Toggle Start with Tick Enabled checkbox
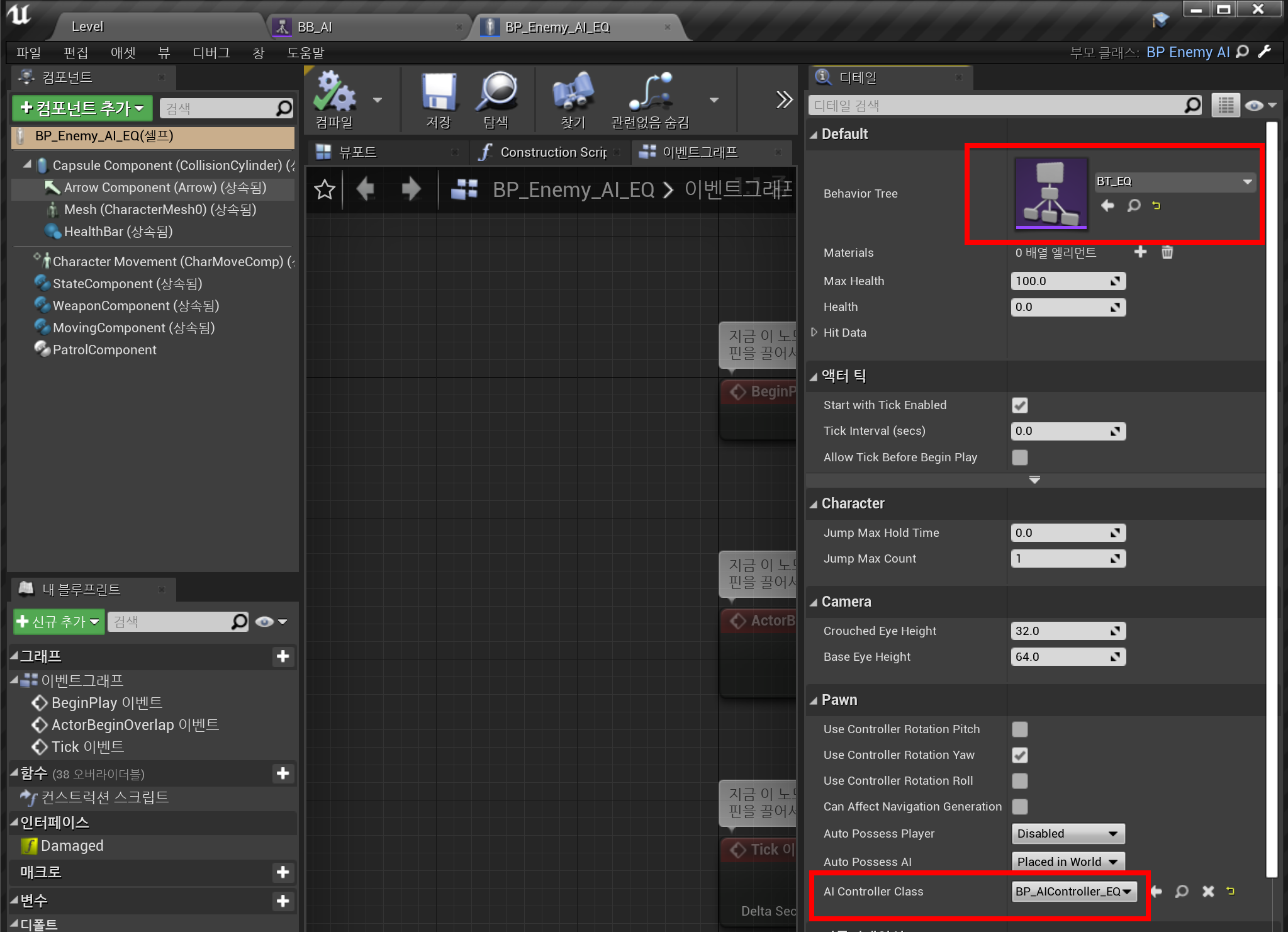 point(1020,405)
